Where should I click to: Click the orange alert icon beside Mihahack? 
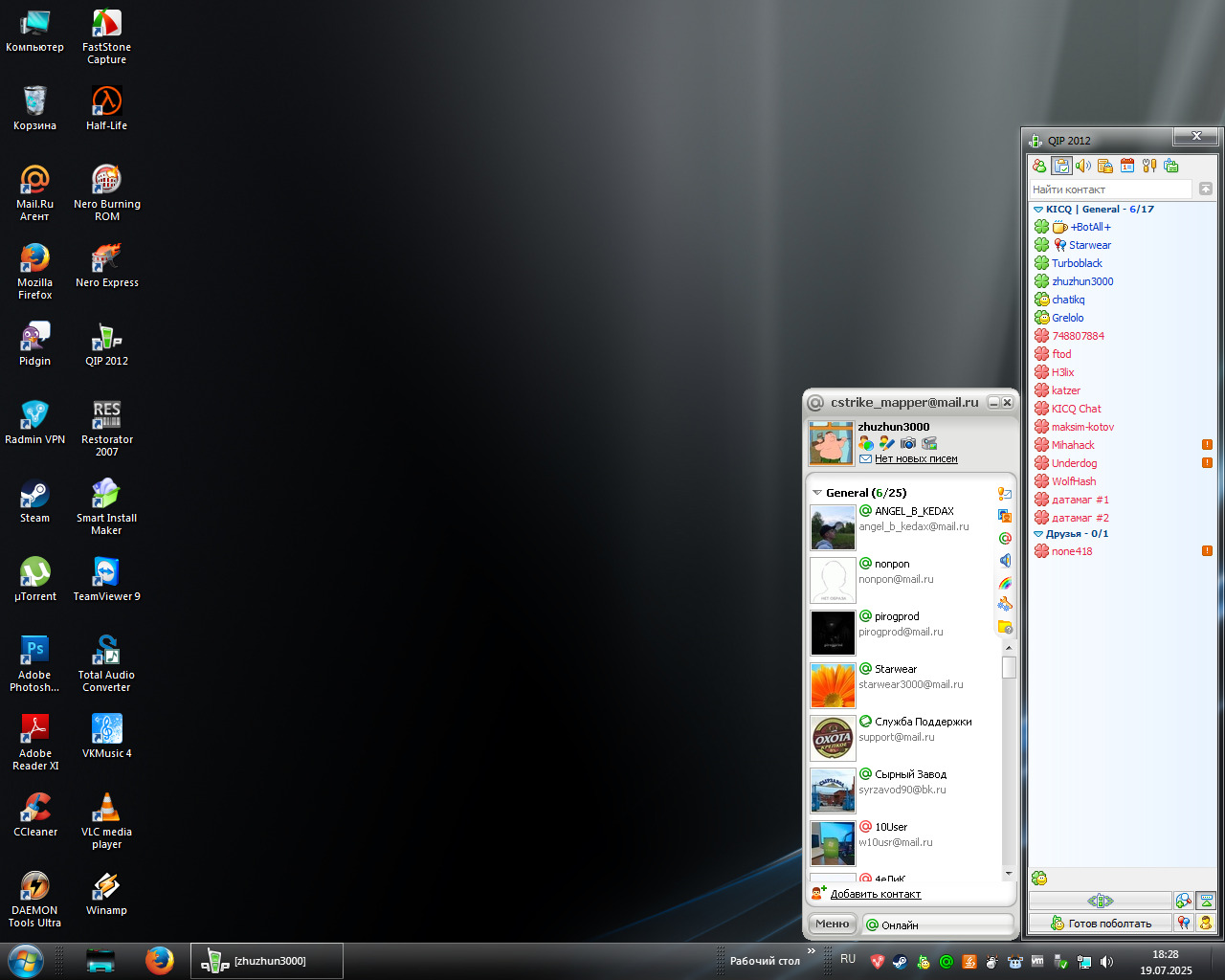[1207, 445]
